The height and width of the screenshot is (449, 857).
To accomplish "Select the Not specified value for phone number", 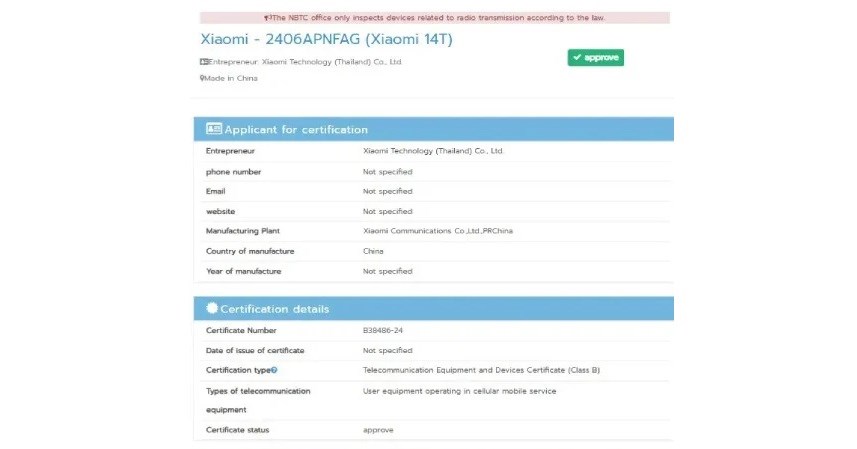I will point(388,172).
